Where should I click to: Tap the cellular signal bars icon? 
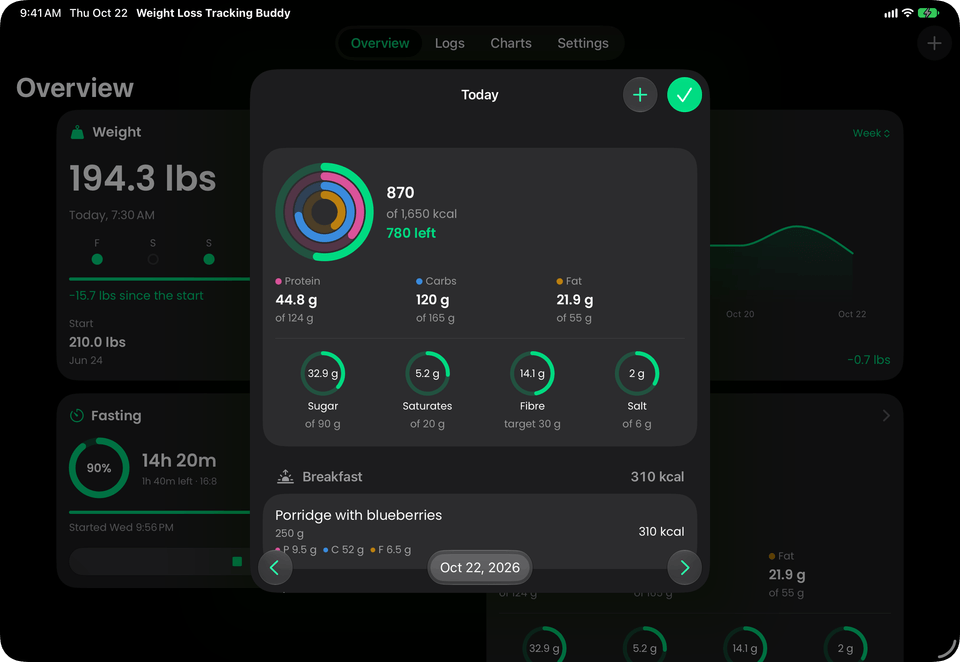[x=891, y=13]
